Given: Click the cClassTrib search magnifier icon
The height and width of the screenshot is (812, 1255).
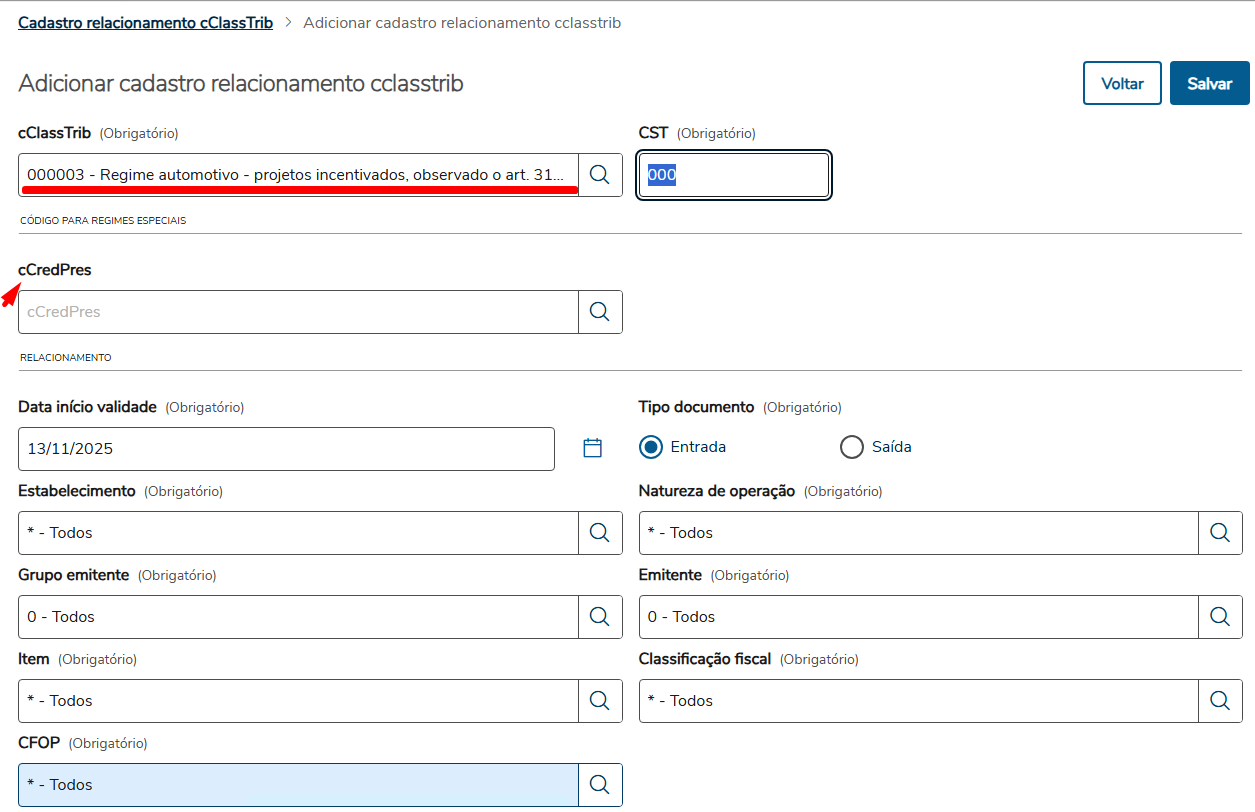Looking at the screenshot, I should coord(600,175).
